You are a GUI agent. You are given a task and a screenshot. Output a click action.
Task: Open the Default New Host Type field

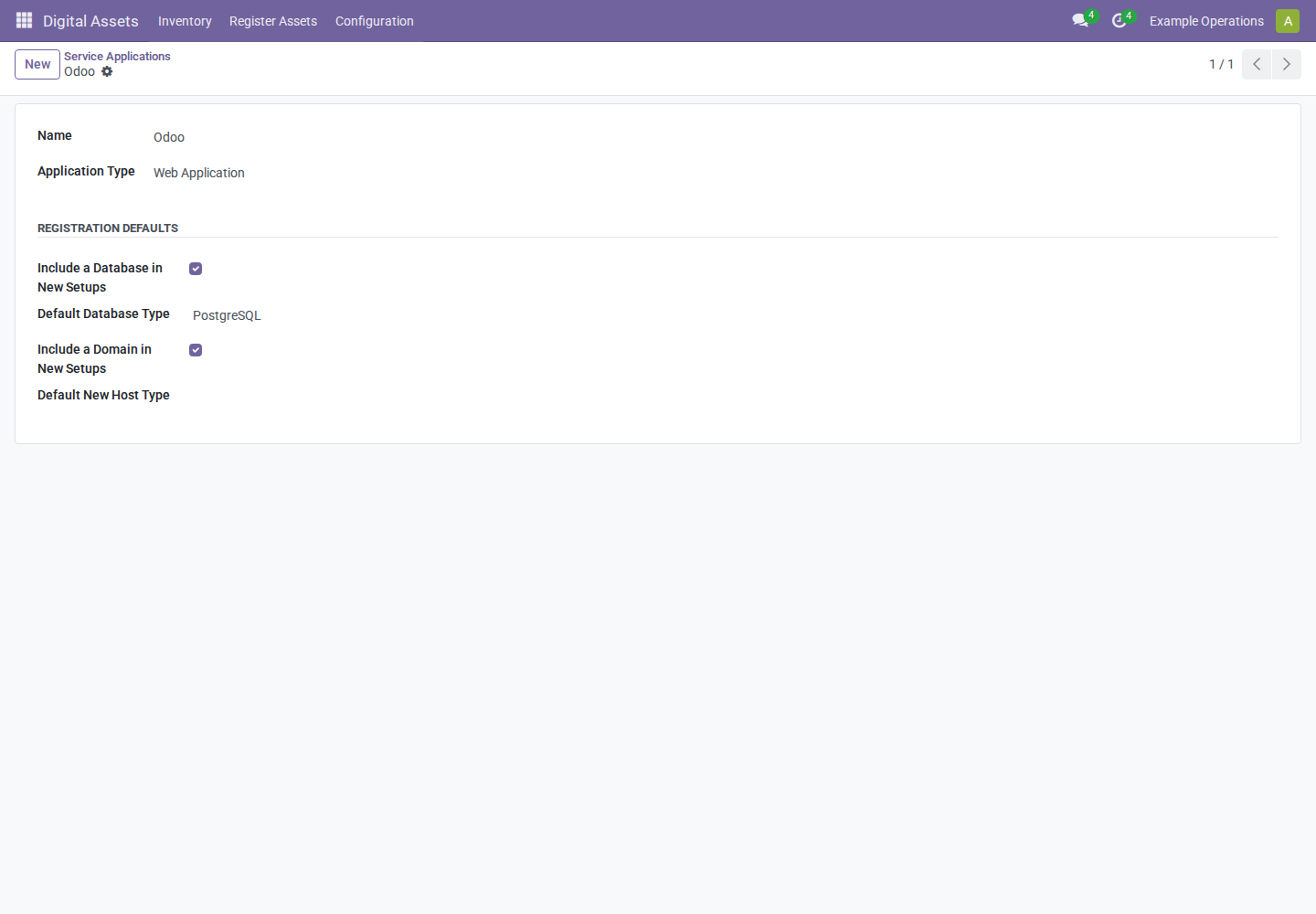pos(415,397)
